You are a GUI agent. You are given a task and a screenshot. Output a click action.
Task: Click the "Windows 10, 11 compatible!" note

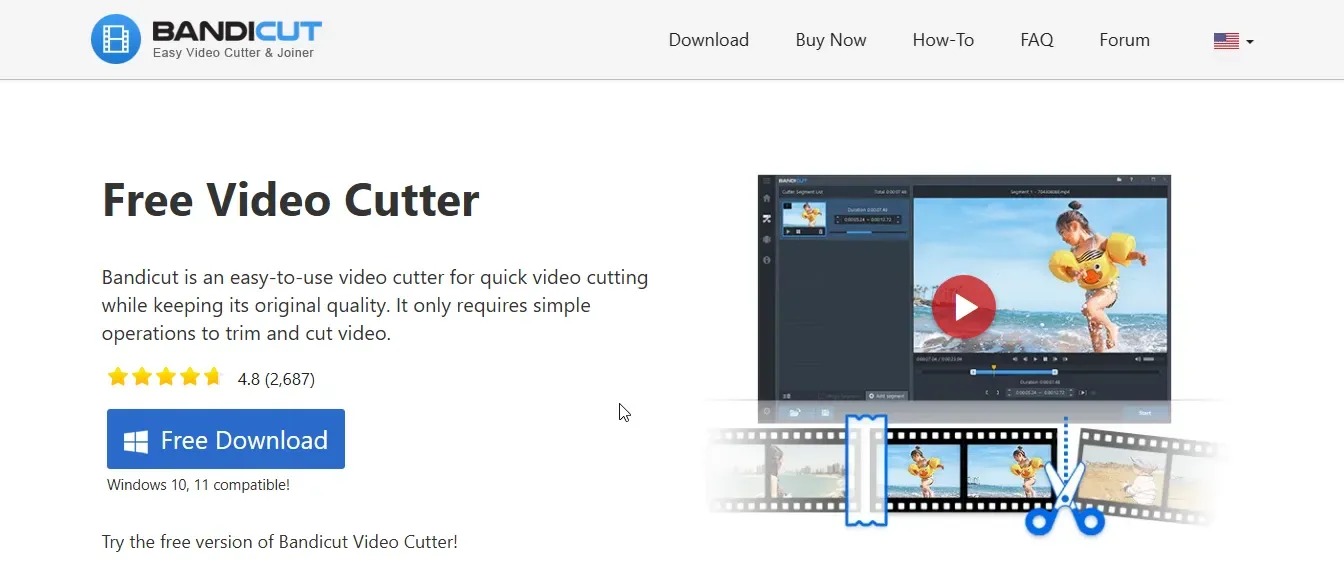click(198, 485)
